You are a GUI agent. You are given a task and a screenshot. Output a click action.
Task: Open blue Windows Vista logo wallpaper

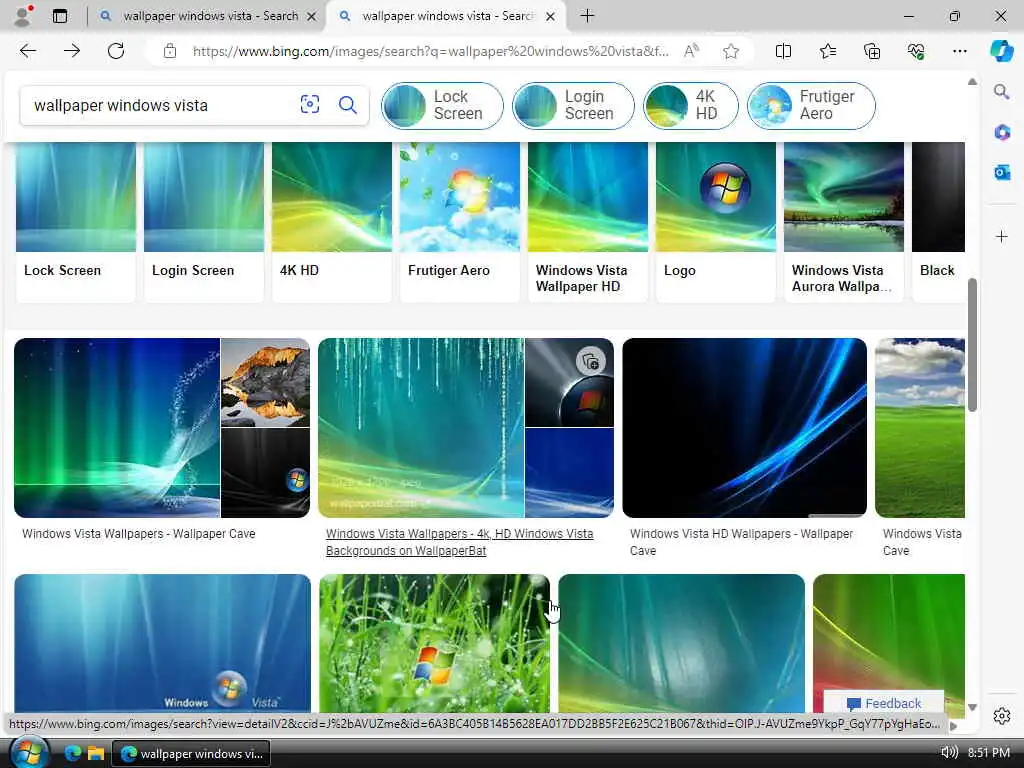(163, 643)
